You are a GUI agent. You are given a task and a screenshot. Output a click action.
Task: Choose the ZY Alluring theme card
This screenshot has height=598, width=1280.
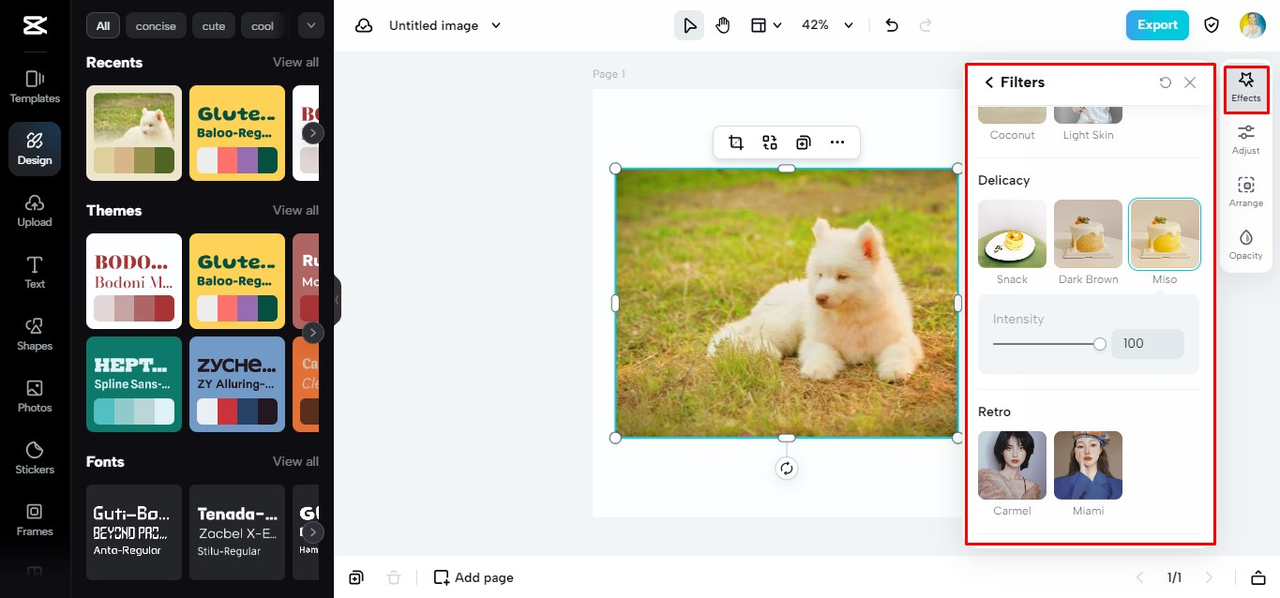coord(237,384)
